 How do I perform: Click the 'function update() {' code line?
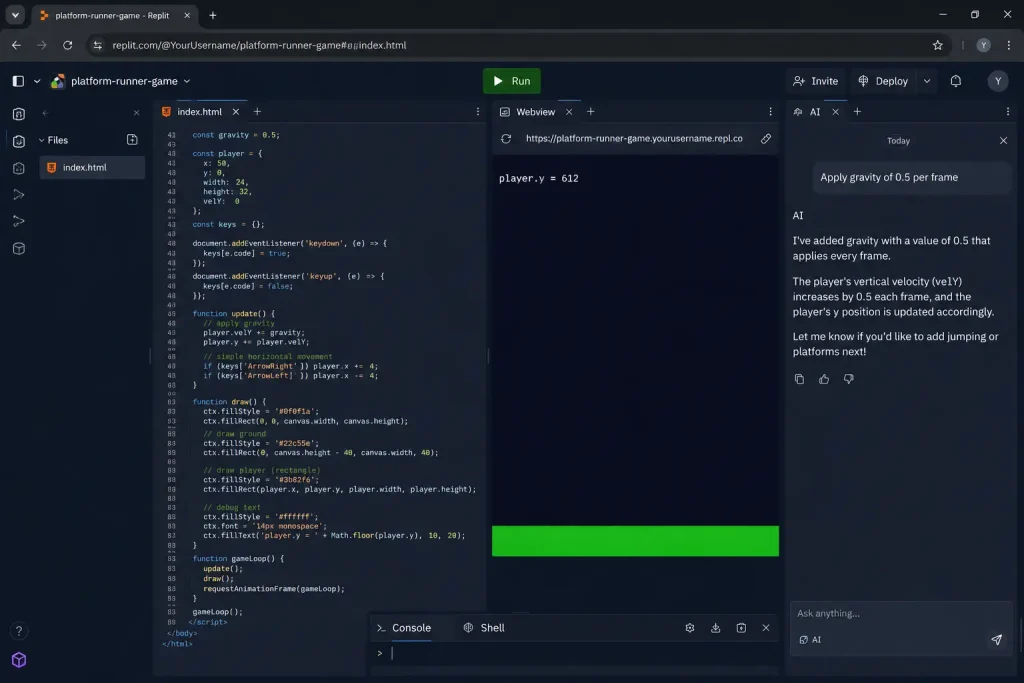233,313
